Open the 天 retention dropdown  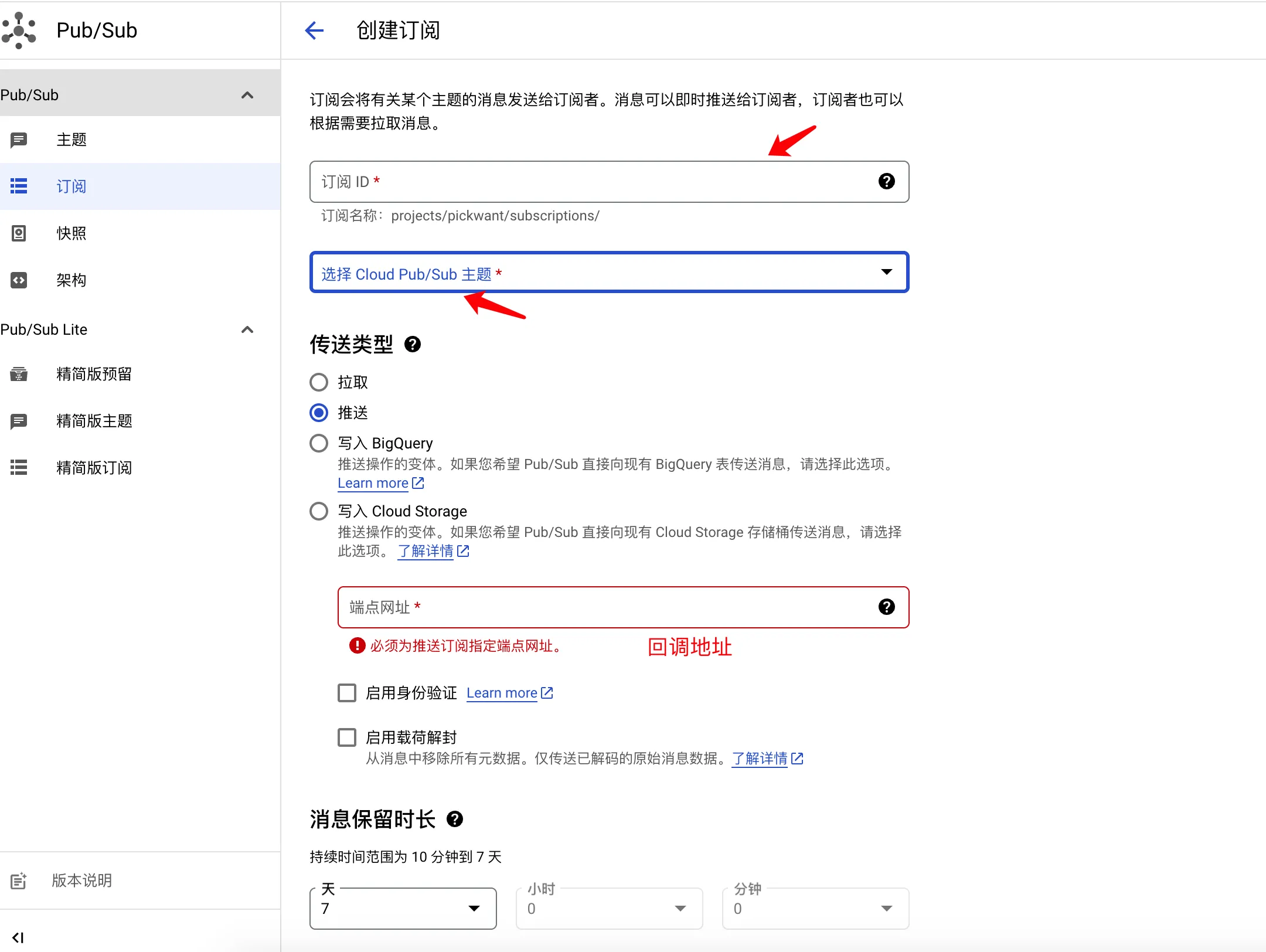403,909
